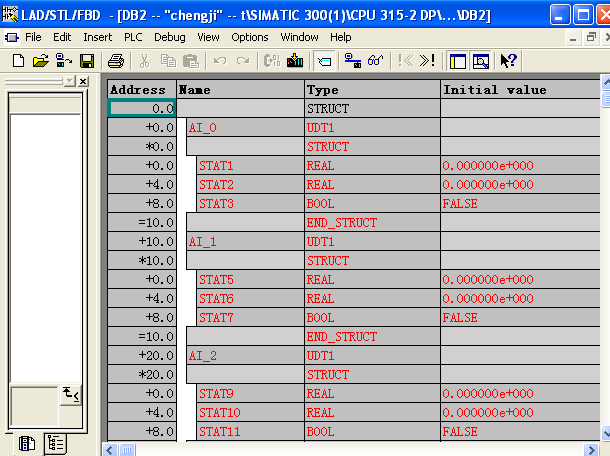Select the AI_0 name cell

coord(245,128)
